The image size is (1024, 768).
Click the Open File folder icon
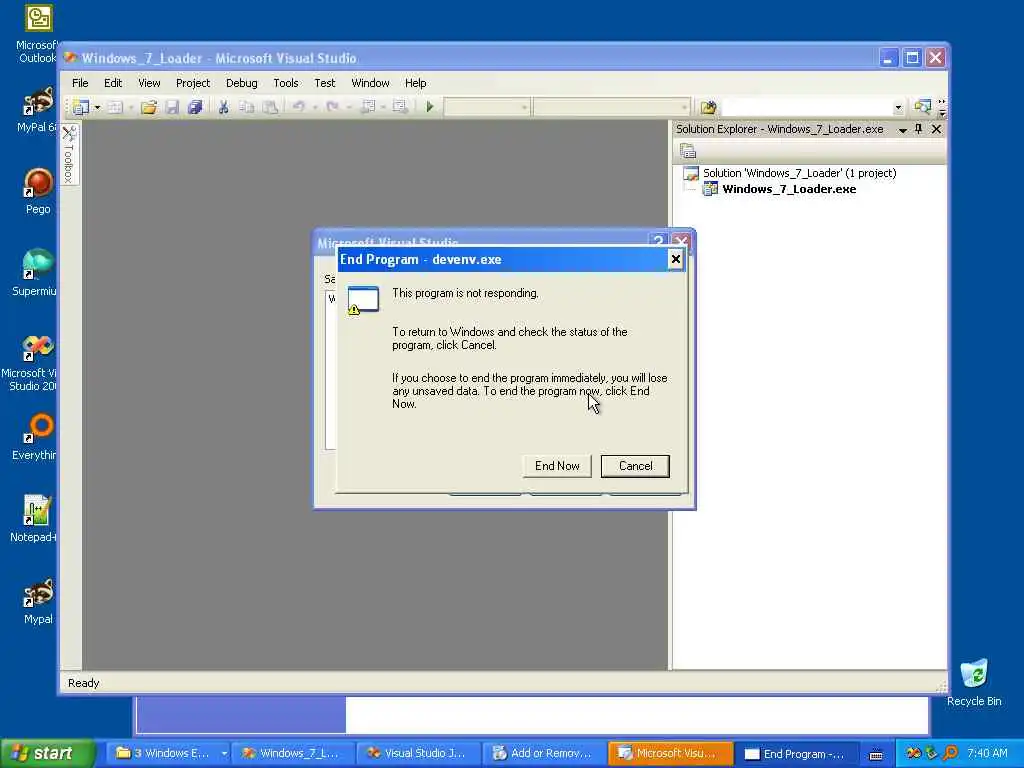point(149,107)
